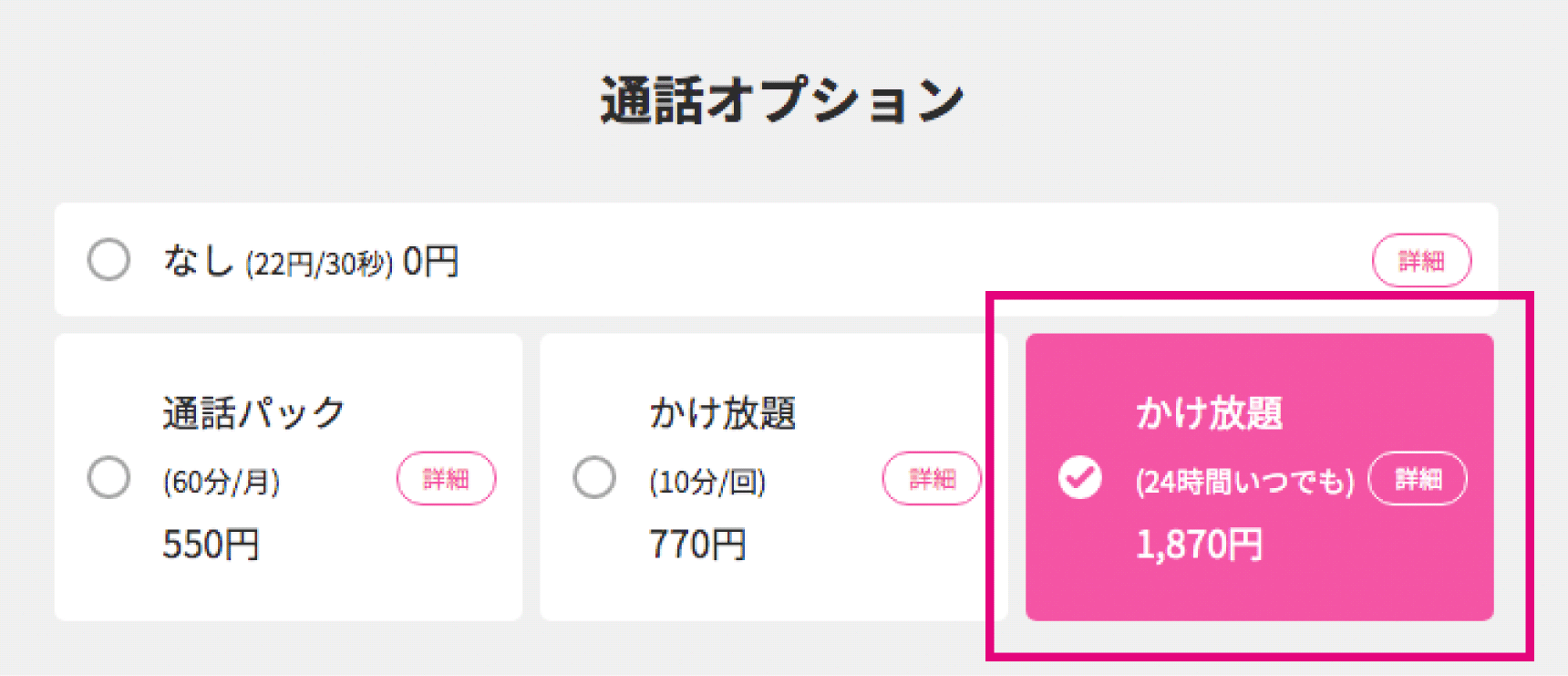This screenshot has width=1568, height=676.
Task: Click the (22円/30秒) rate text
Action: (319, 264)
